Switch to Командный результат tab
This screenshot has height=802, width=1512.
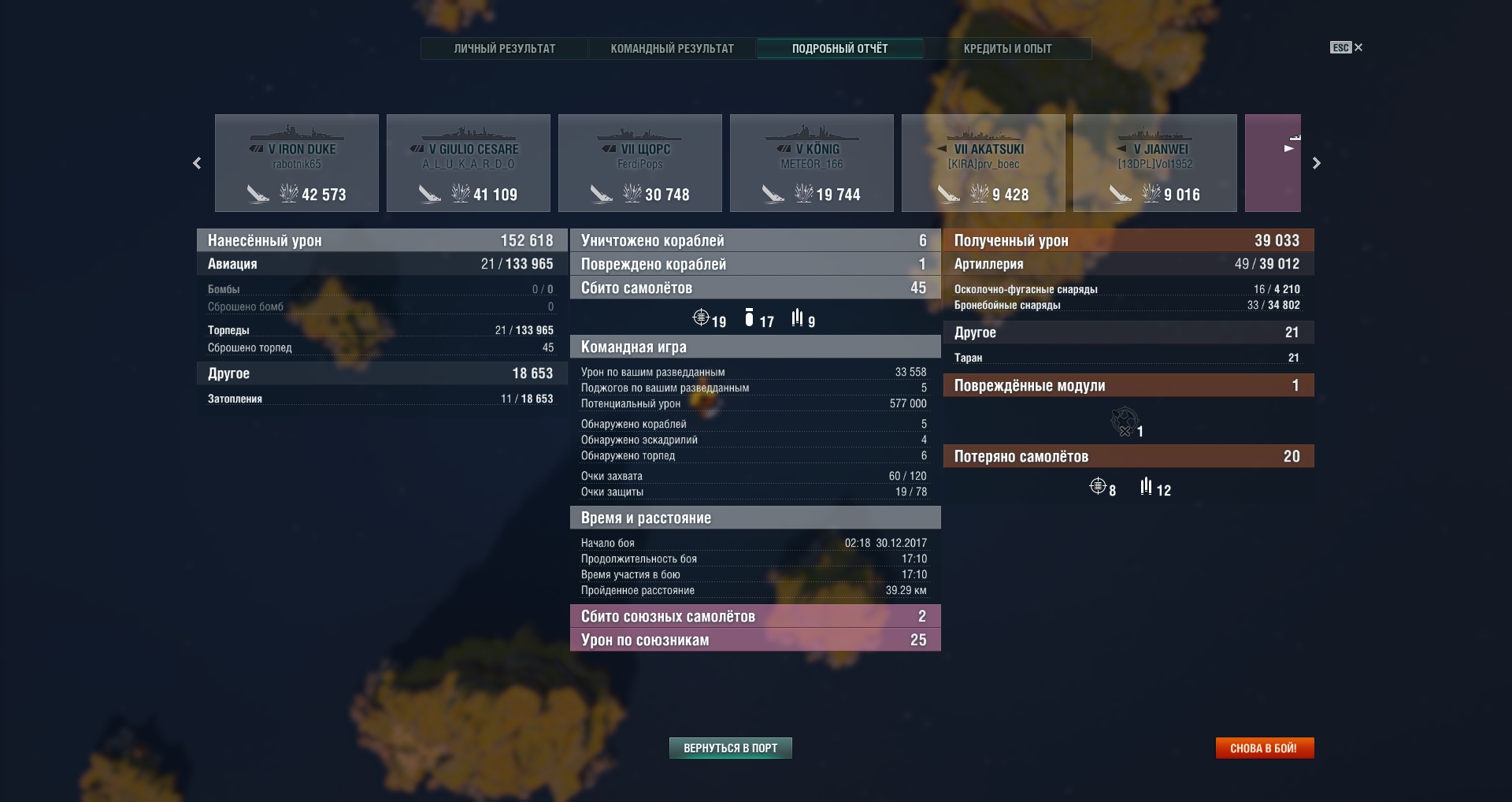click(x=672, y=49)
